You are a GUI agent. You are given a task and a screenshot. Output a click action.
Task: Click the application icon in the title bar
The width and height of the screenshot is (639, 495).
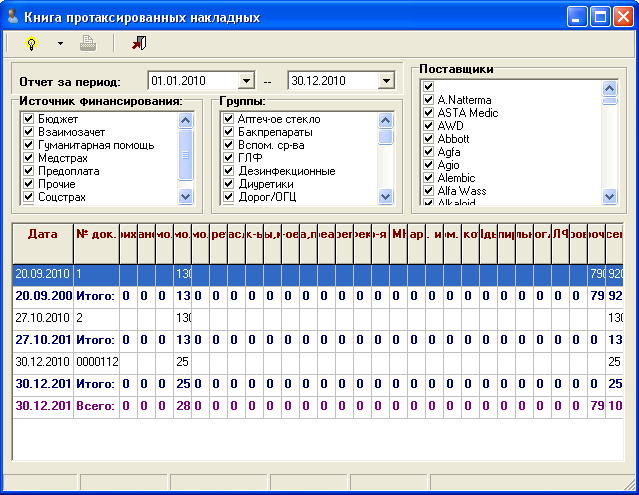(x=13, y=17)
